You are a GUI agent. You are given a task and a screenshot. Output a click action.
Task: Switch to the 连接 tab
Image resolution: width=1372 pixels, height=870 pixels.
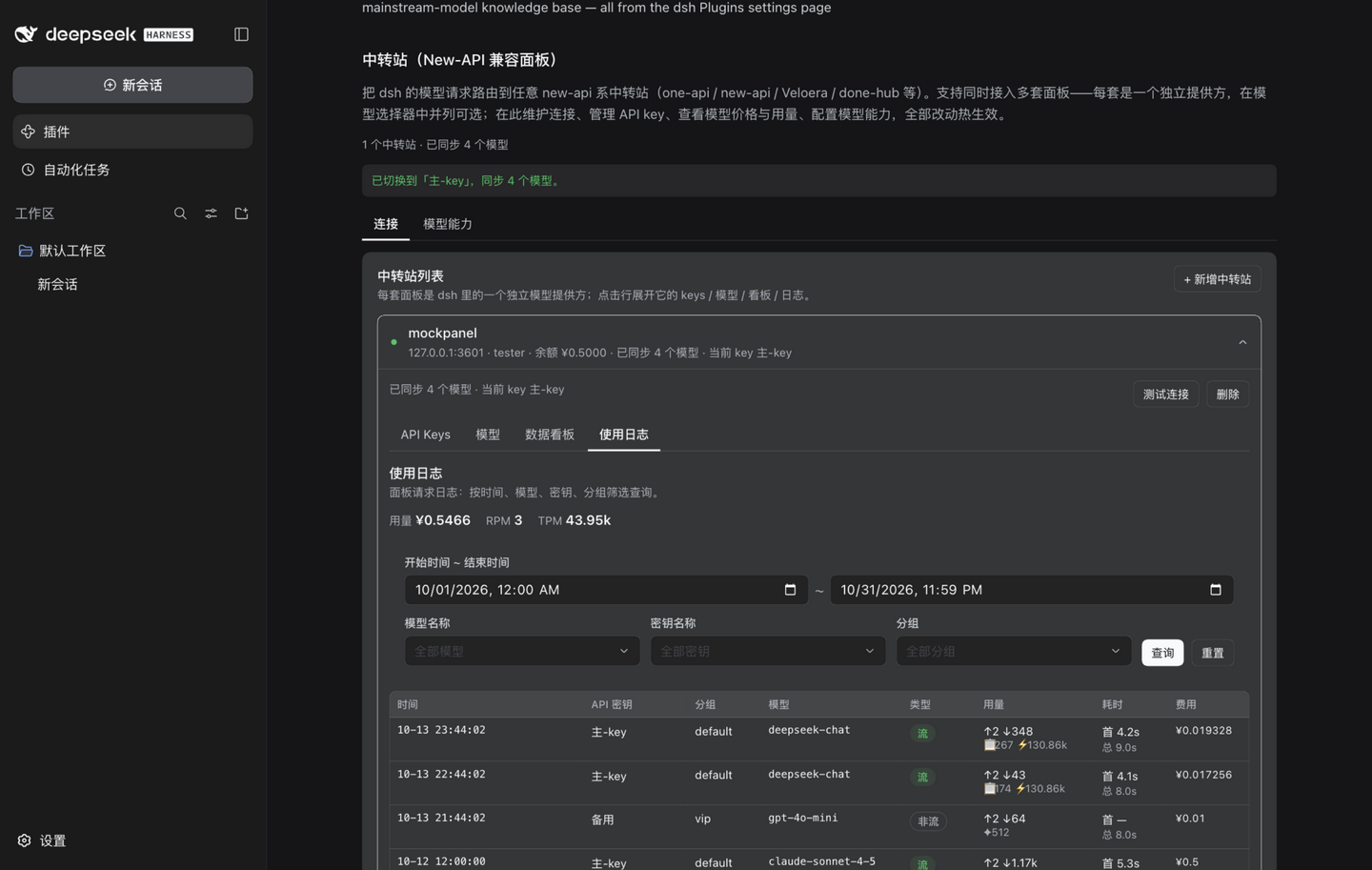coord(386,224)
